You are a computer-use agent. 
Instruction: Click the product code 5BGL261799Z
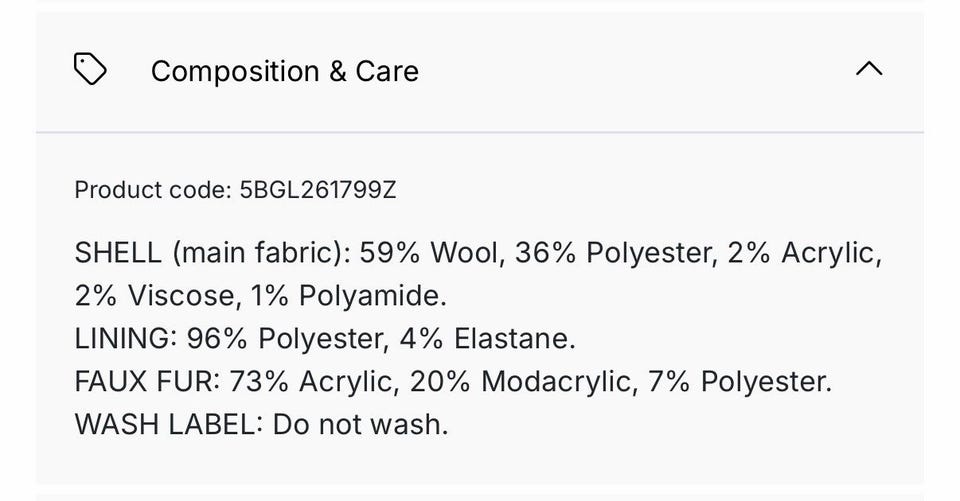pyautogui.click(x=318, y=189)
